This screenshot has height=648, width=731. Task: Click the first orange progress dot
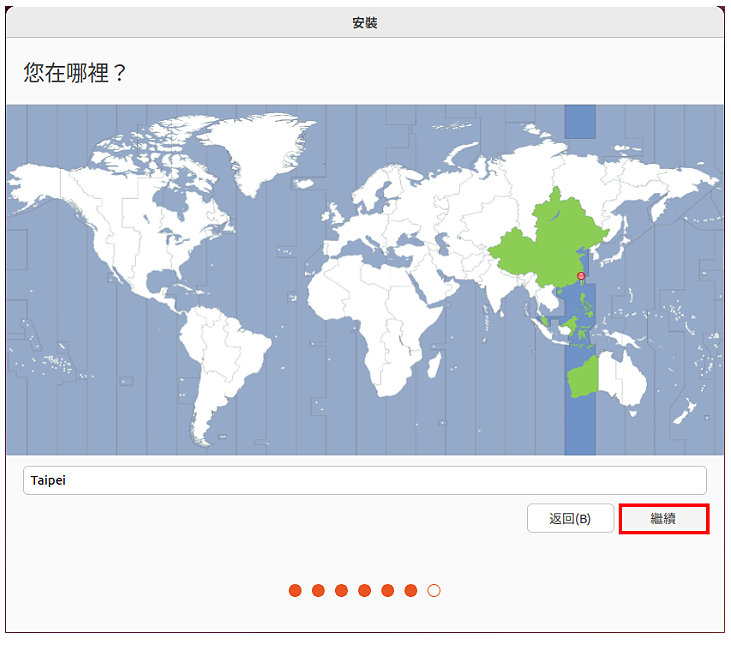click(295, 591)
